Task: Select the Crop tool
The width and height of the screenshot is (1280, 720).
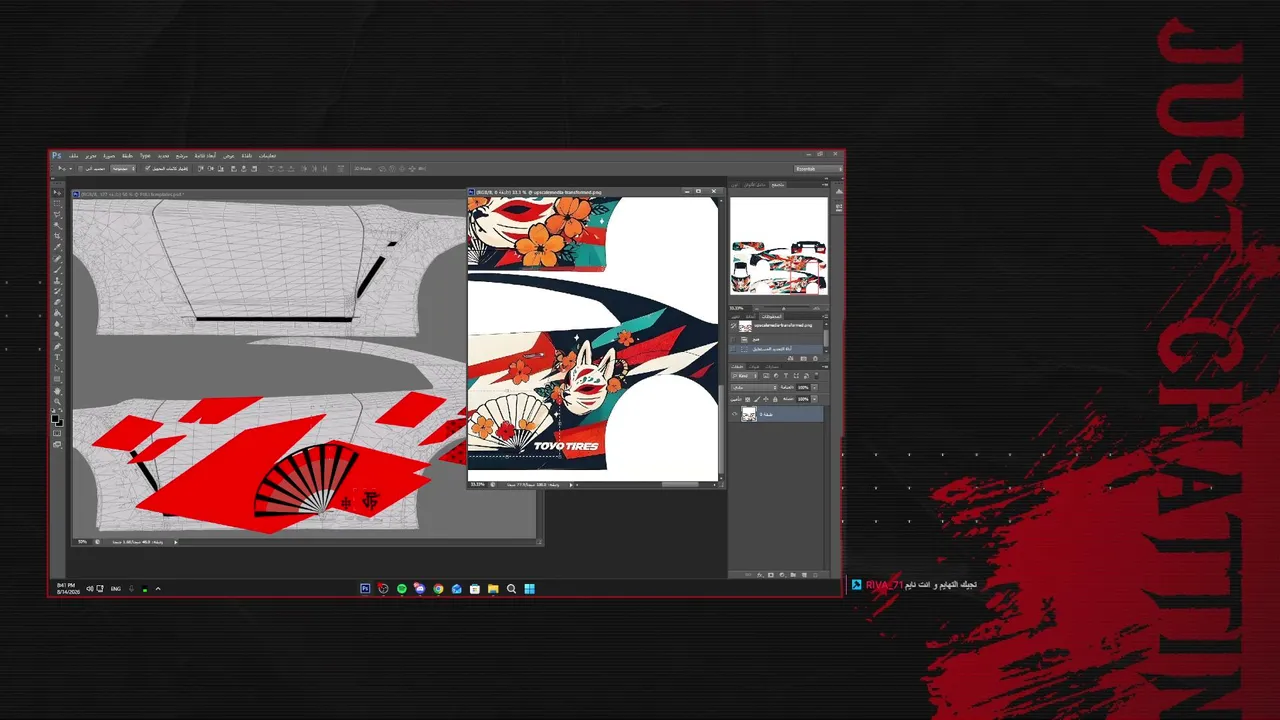Action: pos(58,236)
